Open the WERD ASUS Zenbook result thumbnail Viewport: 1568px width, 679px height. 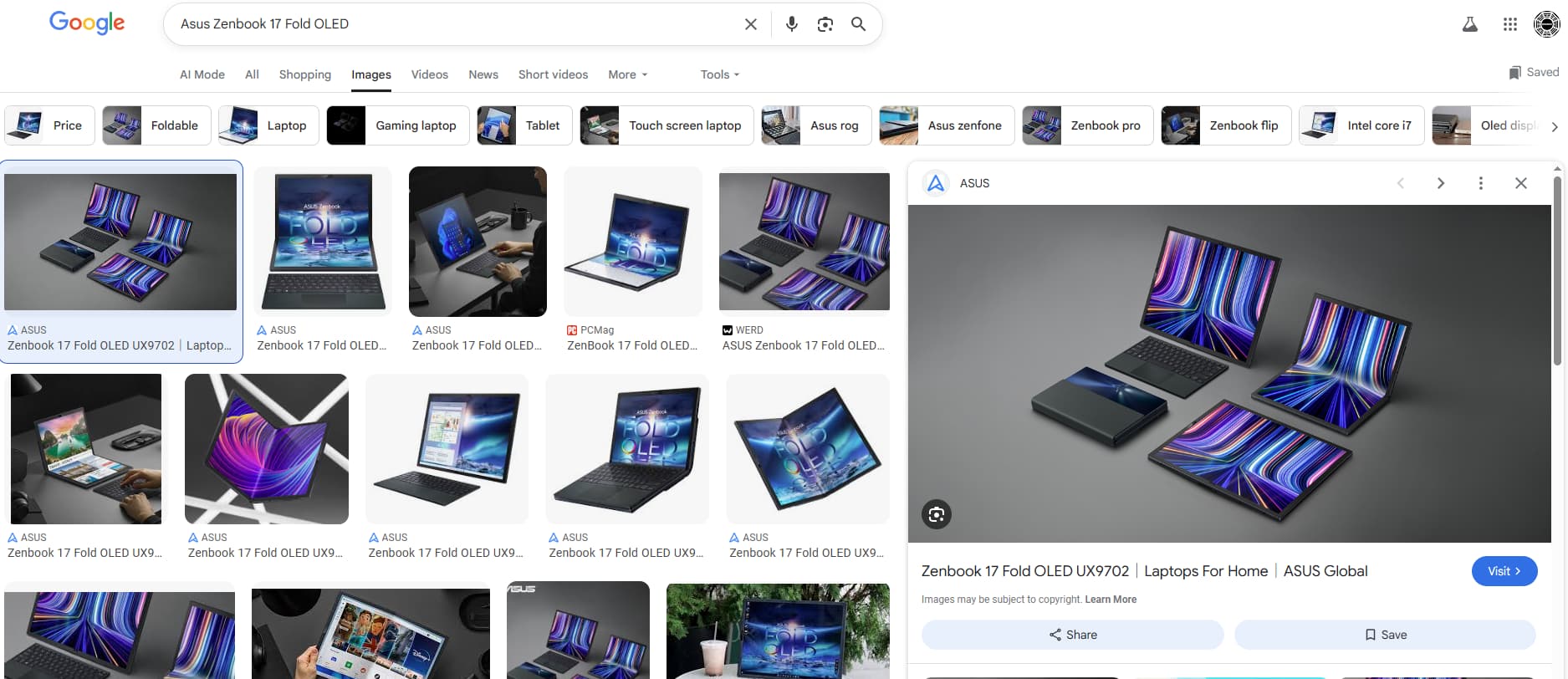(804, 242)
